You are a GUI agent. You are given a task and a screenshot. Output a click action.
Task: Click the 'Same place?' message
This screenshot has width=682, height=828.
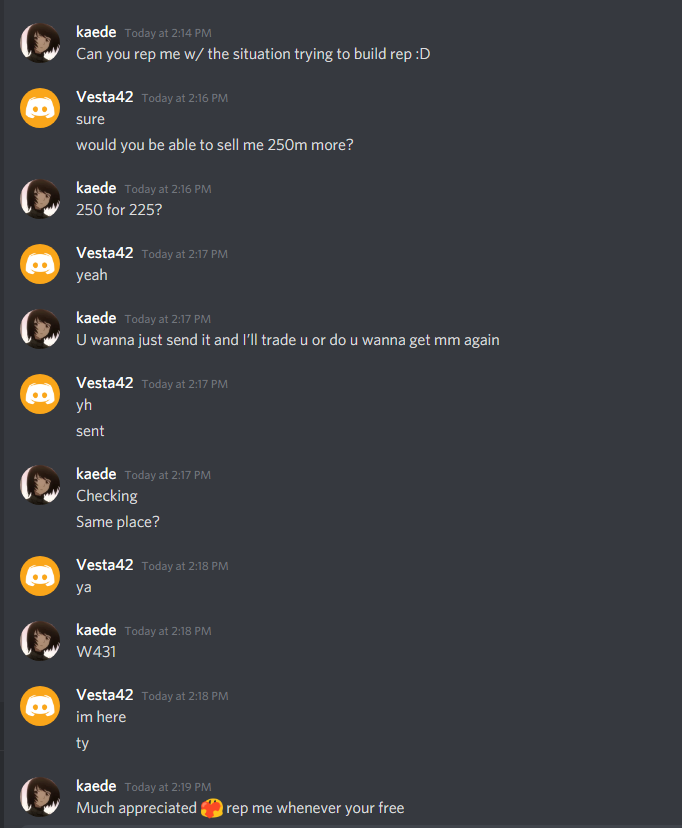118,522
